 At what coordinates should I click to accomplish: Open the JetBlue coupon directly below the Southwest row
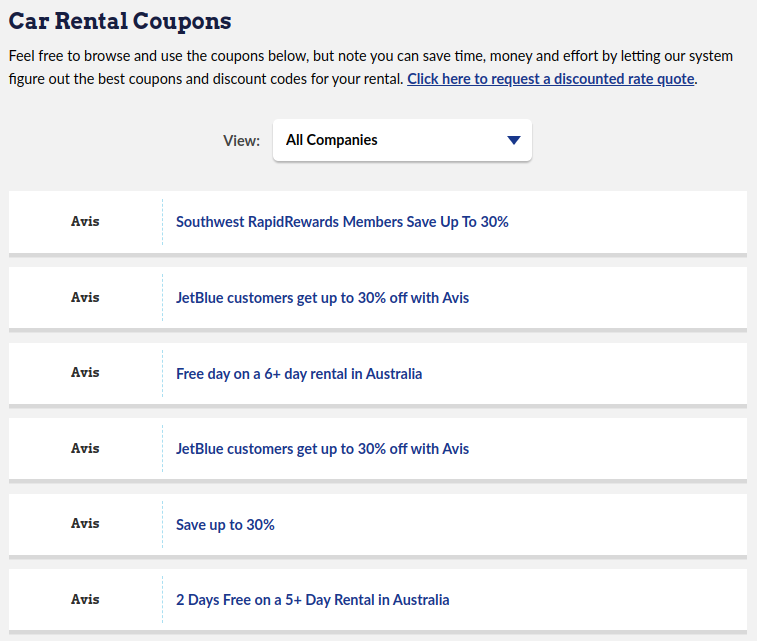(322, 298)
